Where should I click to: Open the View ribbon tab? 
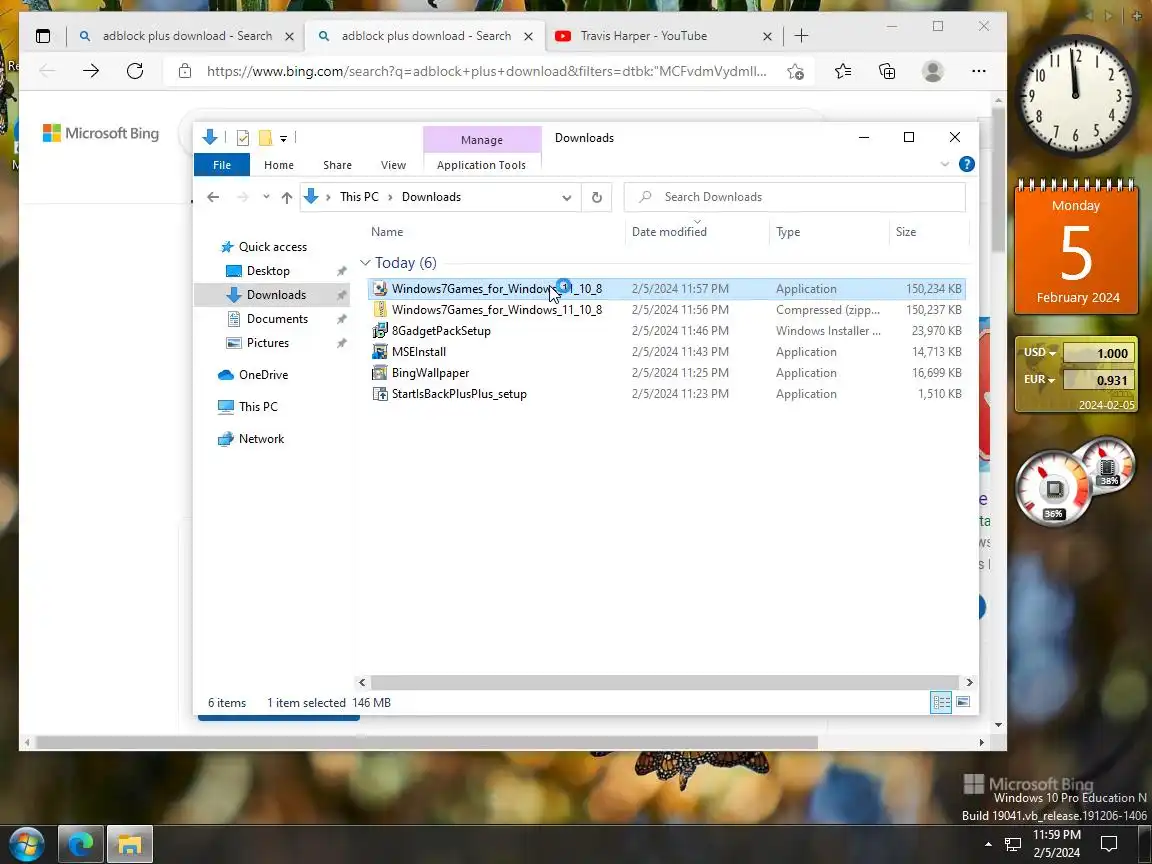tap(393, 165)
